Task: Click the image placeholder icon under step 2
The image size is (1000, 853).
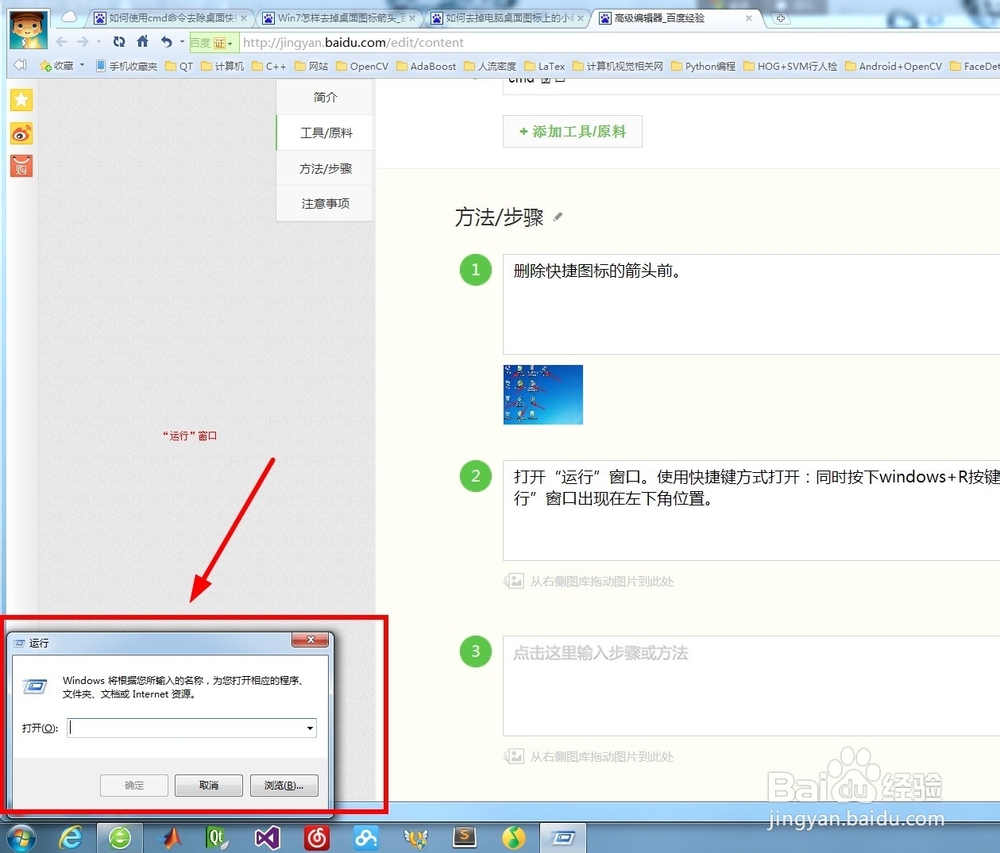Action: point(514,580)
